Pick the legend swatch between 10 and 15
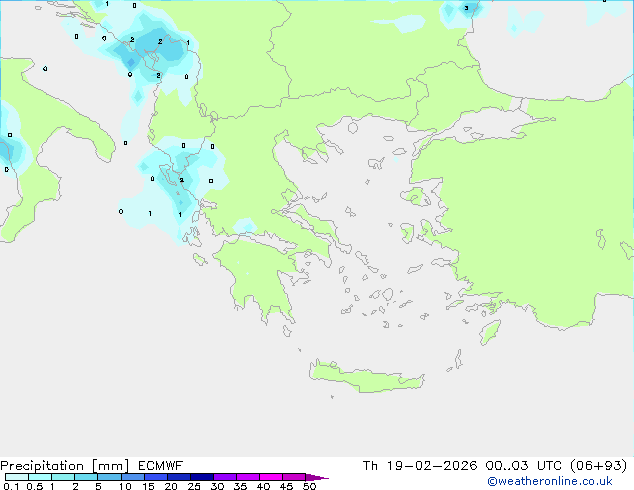The height and width of the screenshot is (490, 634). pyautogui.click(x=132, y=477)
